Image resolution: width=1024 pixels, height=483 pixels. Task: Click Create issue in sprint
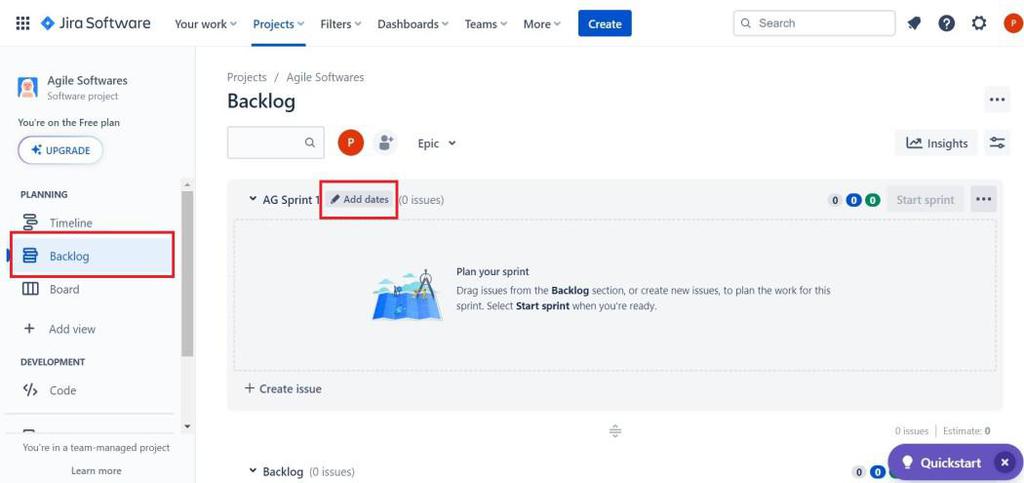point(283,388)
